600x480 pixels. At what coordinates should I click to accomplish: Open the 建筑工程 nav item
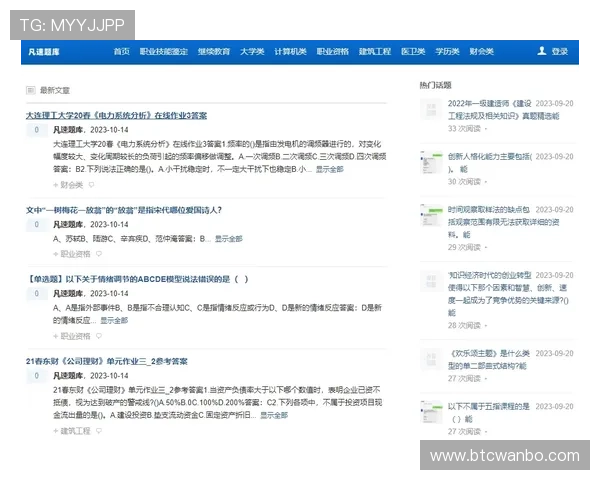(x=375, y=51)
